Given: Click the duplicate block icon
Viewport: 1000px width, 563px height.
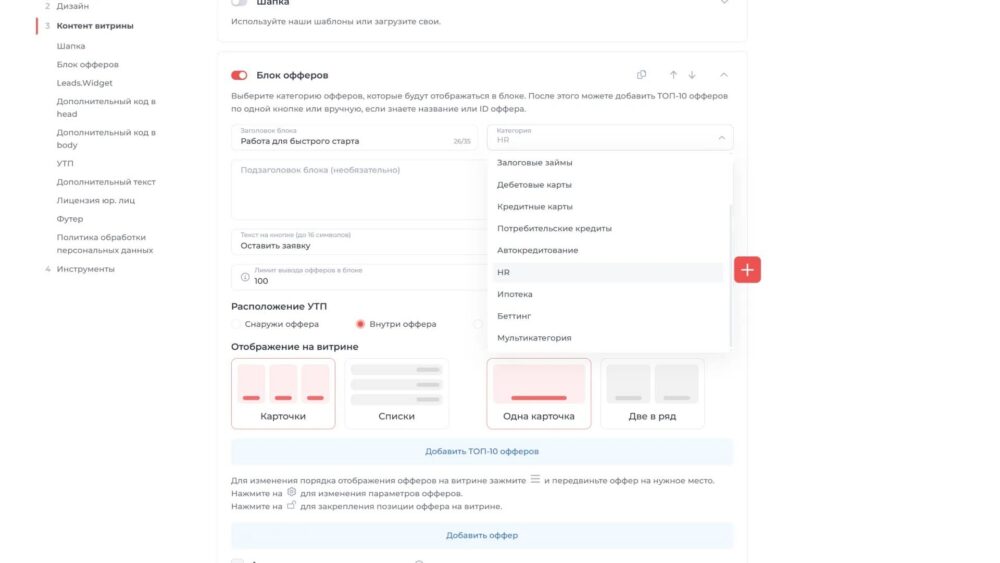Looking at the screenshot, I should [642, 75].
